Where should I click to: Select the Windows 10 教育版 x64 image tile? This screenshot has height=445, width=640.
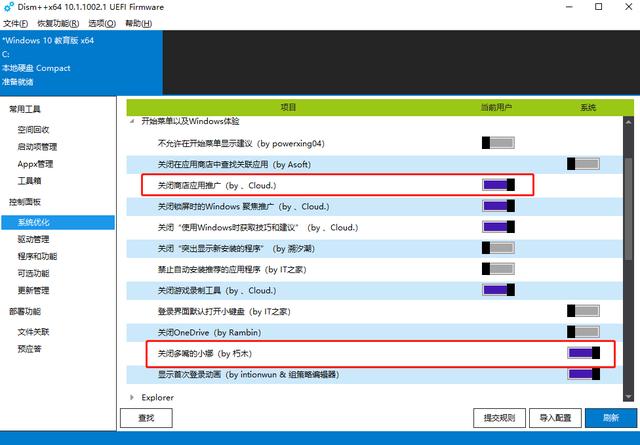click(81, 62)
